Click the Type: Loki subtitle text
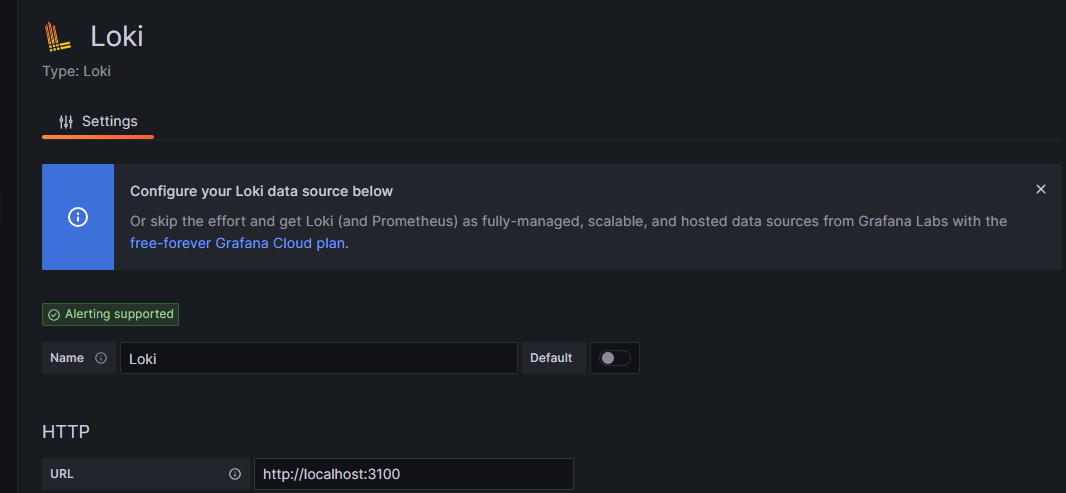Screen dimensions: 1066x493 [x=76, y=71]
